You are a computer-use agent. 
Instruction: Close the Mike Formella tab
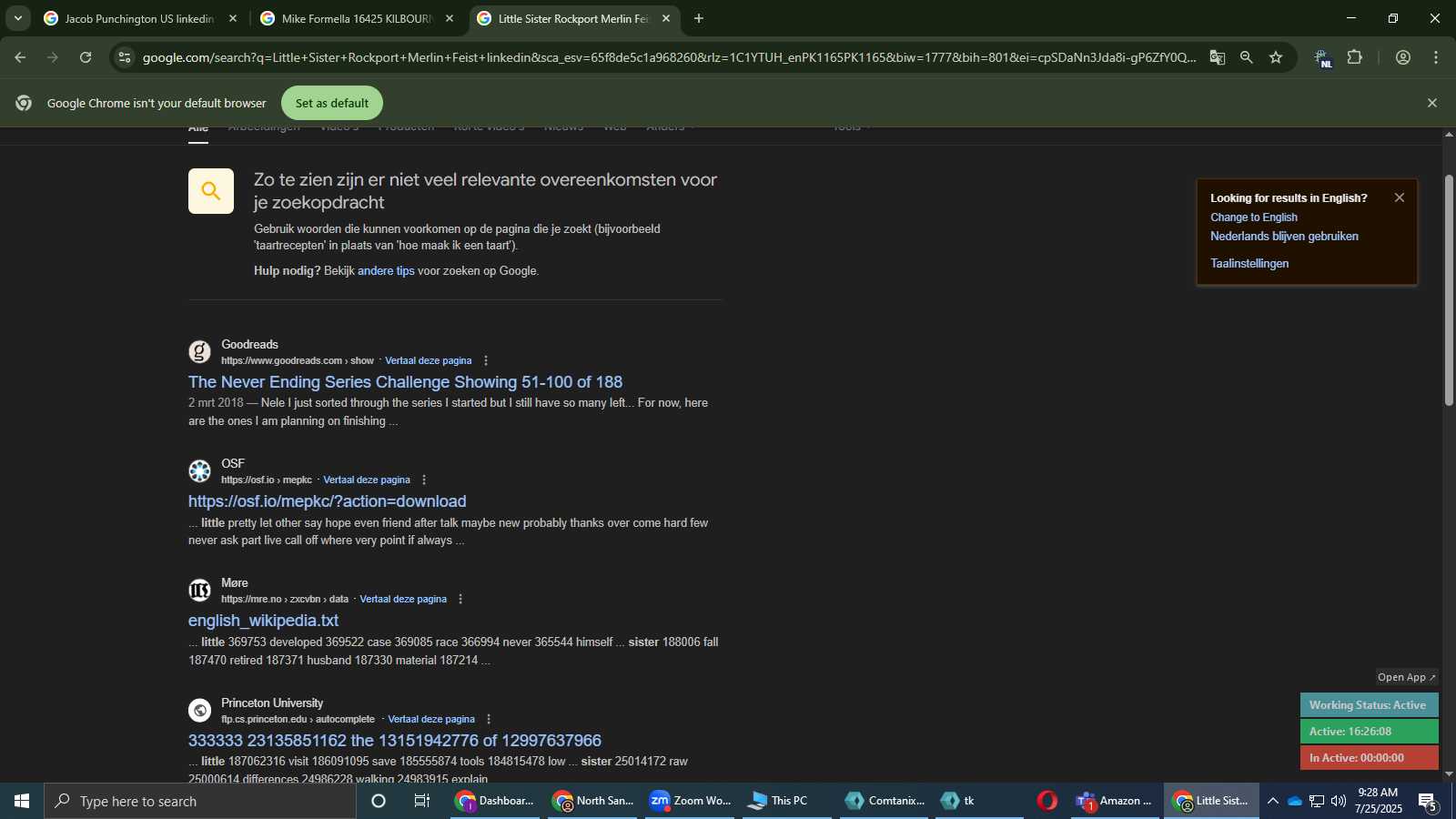point(449,18)
